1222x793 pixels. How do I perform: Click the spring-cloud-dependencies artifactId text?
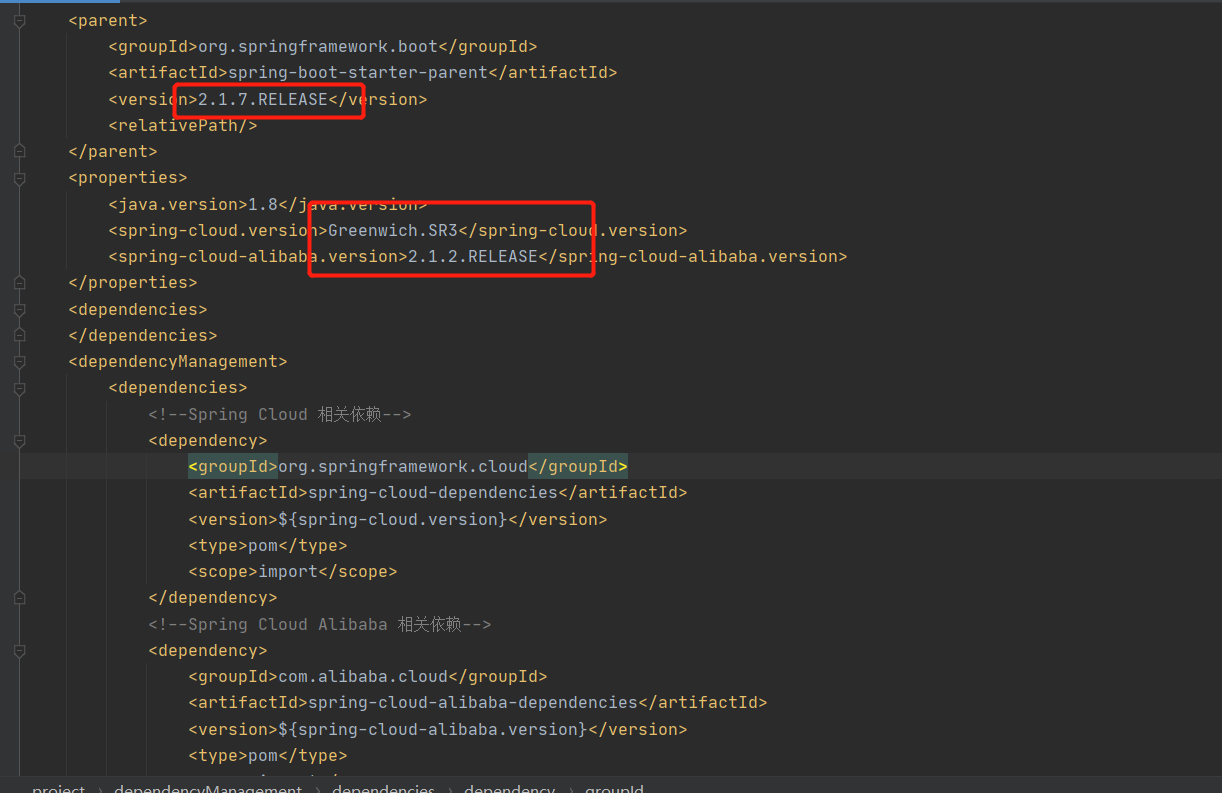click(433, 492)
